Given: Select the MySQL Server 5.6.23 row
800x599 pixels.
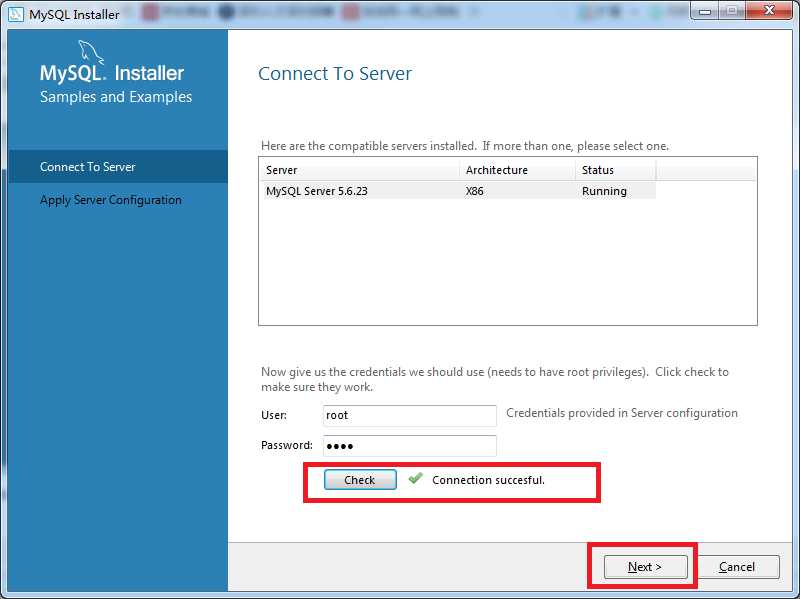Looking at the screenshot, I should point(458,191).
